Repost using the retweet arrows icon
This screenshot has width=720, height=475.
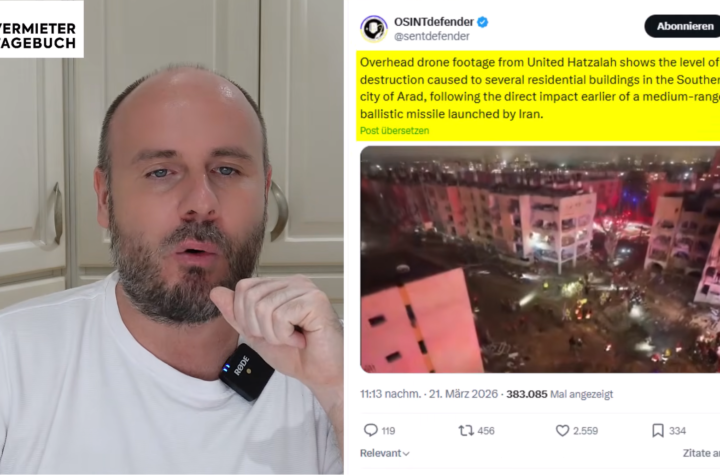[466, 430]
